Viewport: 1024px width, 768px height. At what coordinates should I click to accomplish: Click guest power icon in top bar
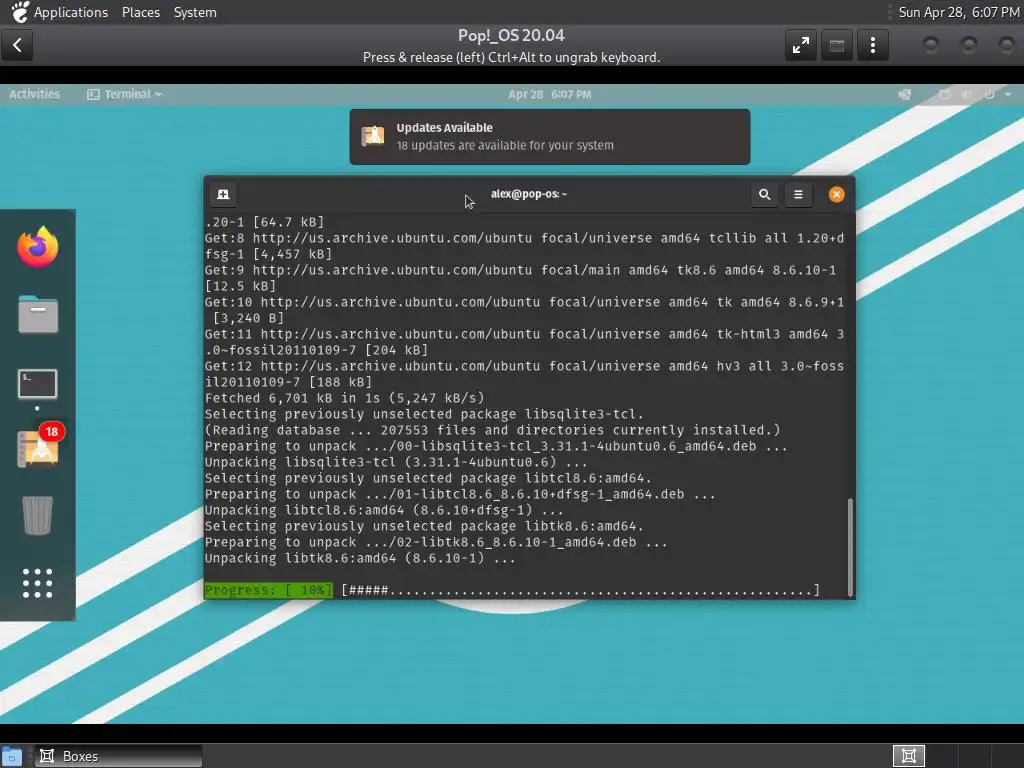pyautogui.click(x=989, y=94)
